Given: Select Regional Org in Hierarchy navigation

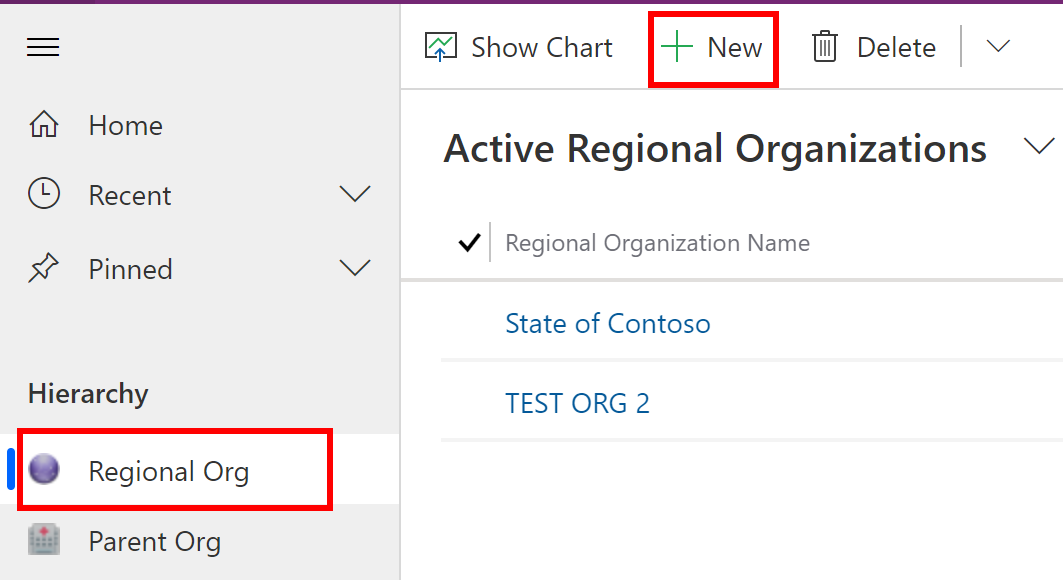Looking at the screenshot, I should click(176, 470).
